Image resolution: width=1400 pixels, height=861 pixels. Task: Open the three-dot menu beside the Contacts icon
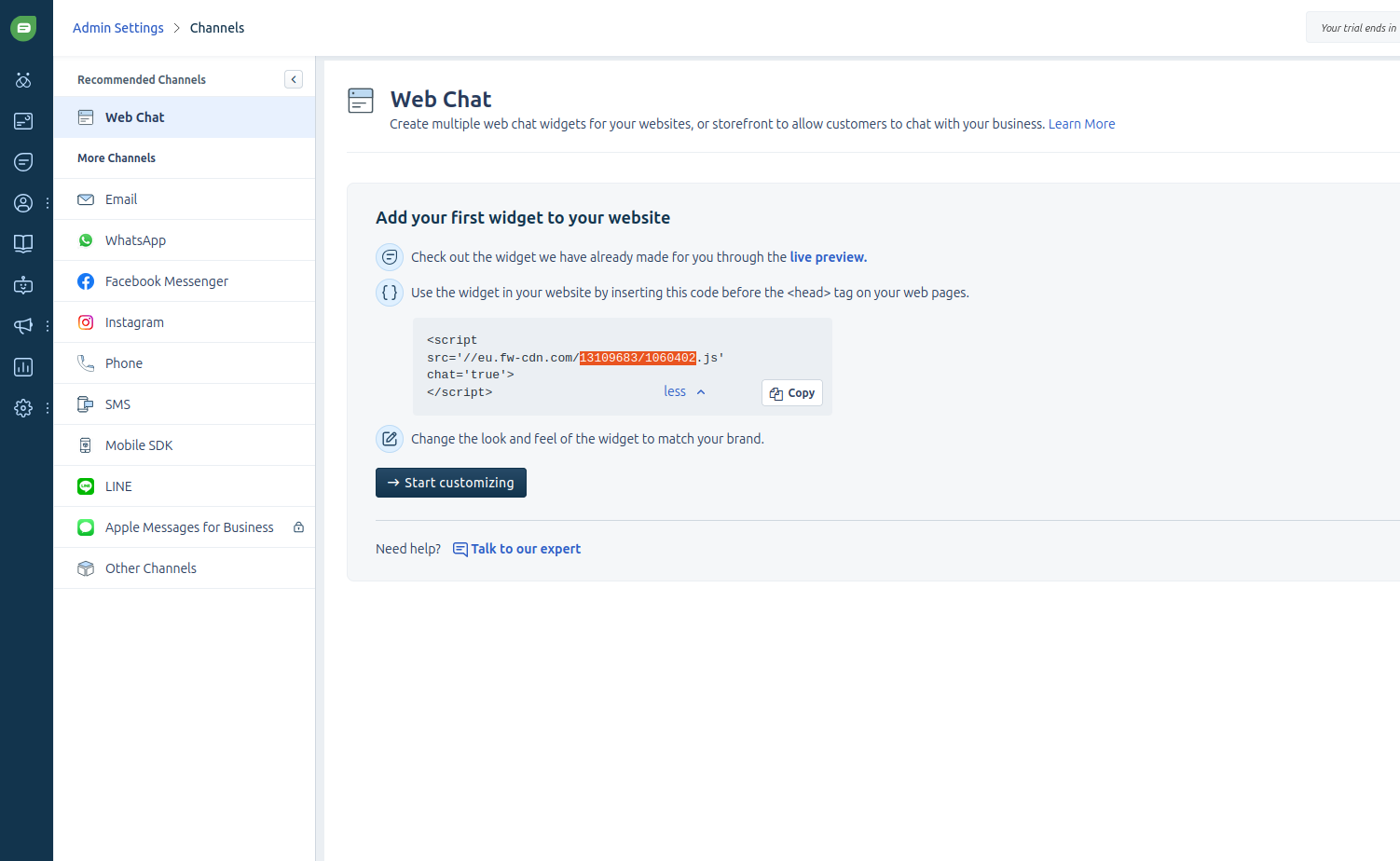tap(47, 202)
